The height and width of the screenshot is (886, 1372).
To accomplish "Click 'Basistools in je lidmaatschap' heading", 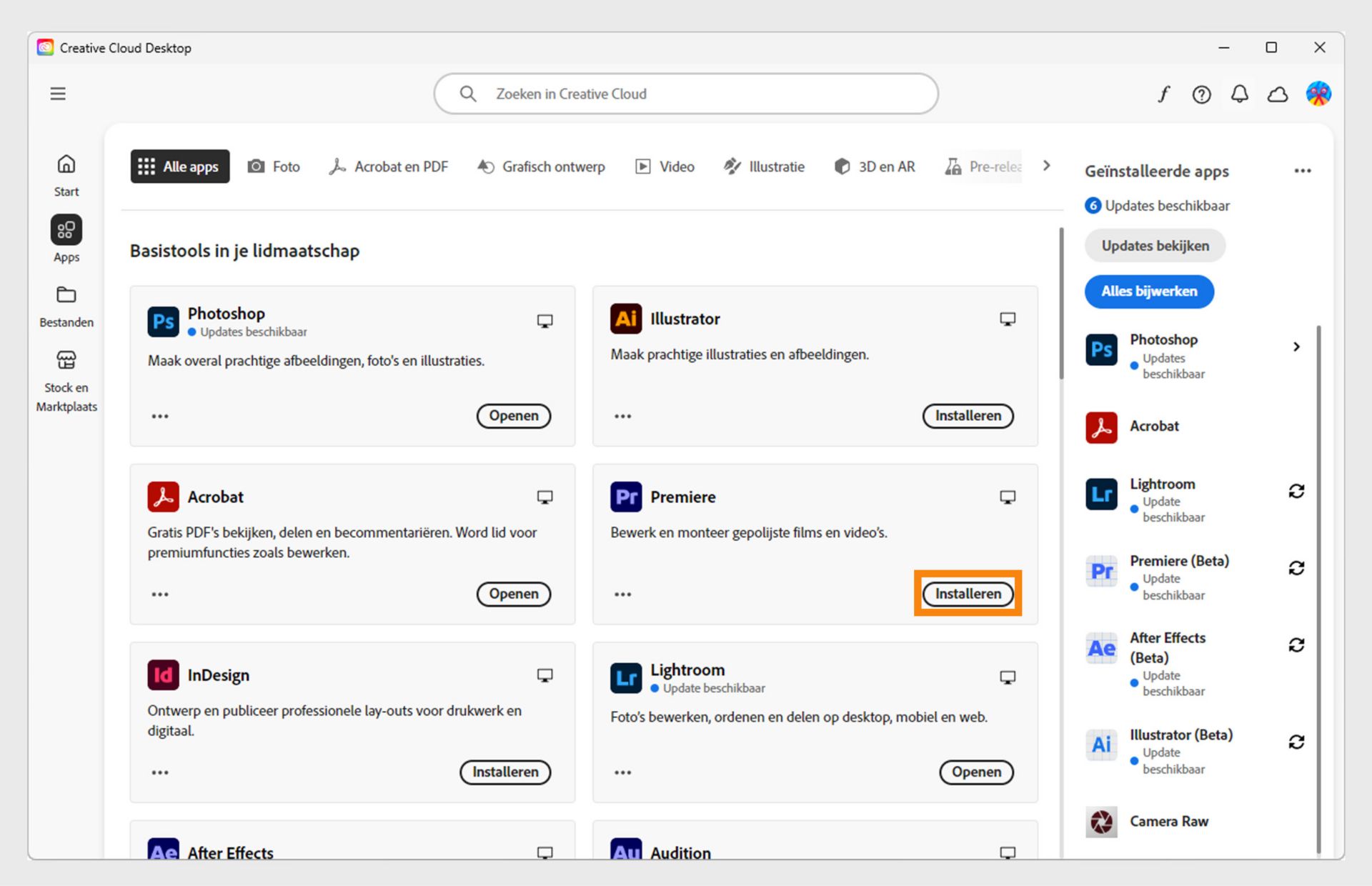I will coord(244,251).
